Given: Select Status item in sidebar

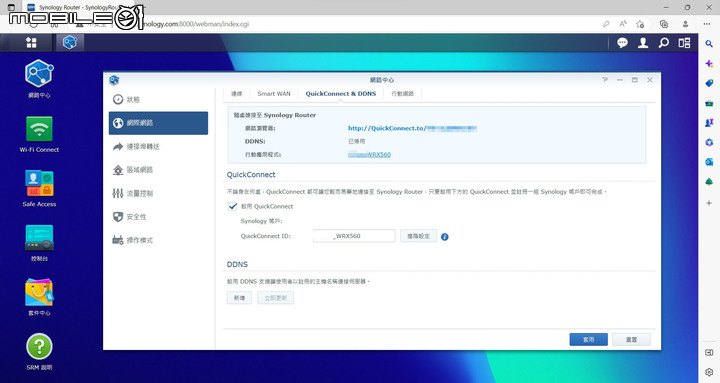Looking at the screenshot, I should coord(158,100).
